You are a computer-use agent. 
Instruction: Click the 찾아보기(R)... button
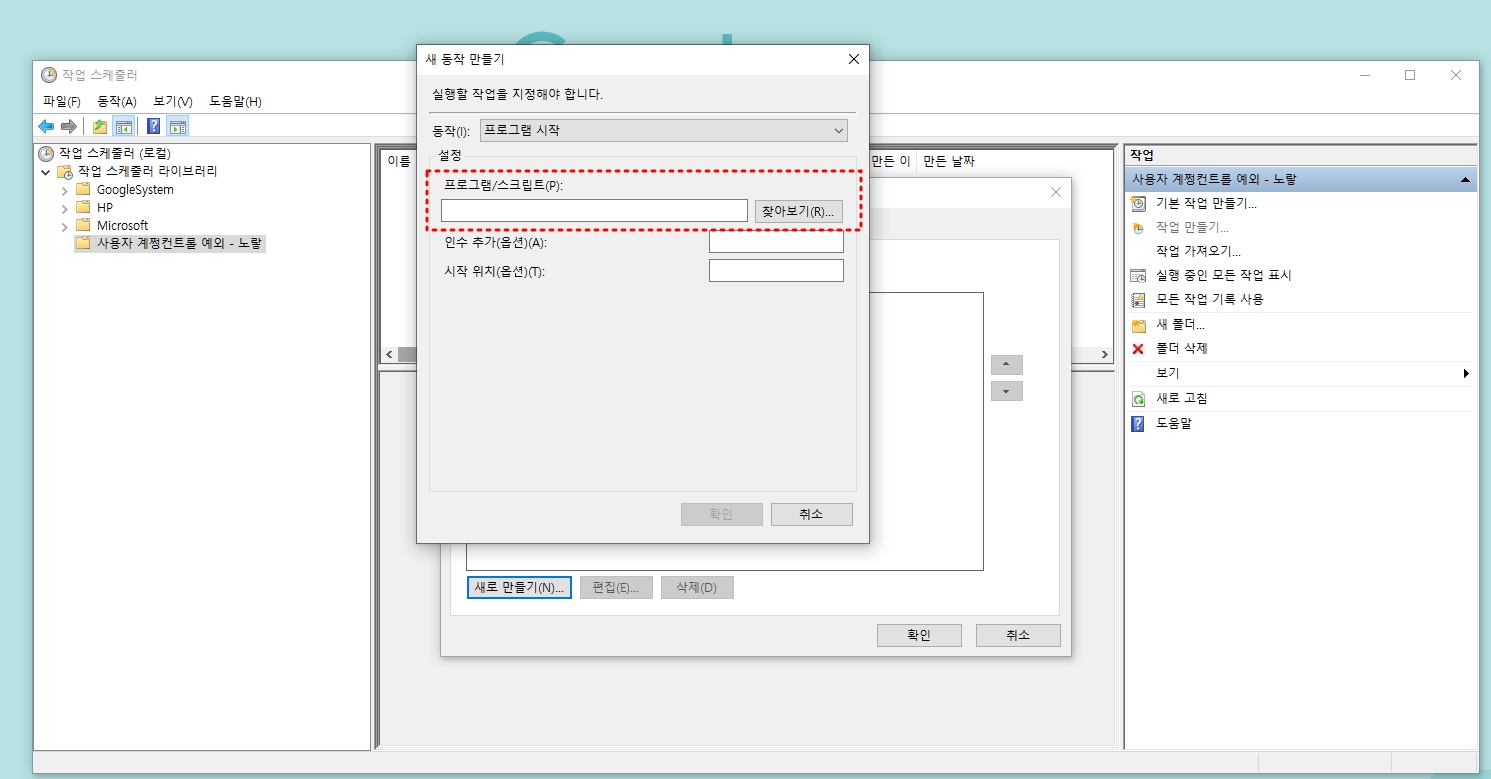coord(799,211)
